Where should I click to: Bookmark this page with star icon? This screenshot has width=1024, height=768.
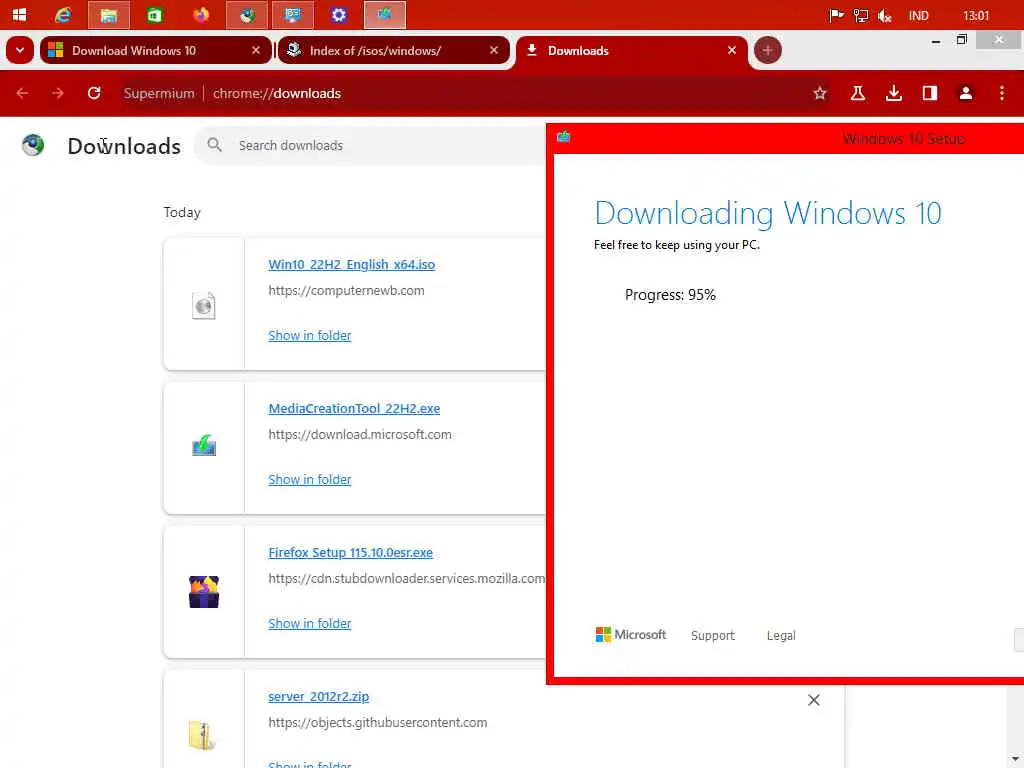(820, 93)
